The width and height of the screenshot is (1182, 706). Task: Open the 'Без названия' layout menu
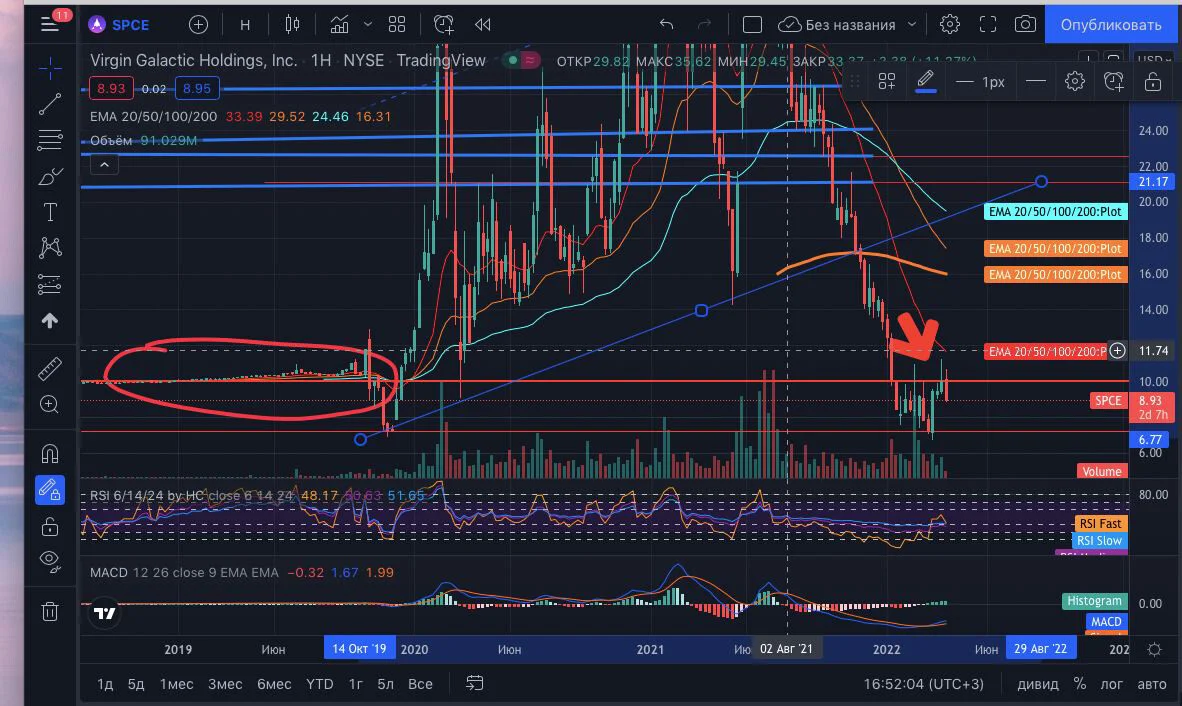(x=847, y=25)
